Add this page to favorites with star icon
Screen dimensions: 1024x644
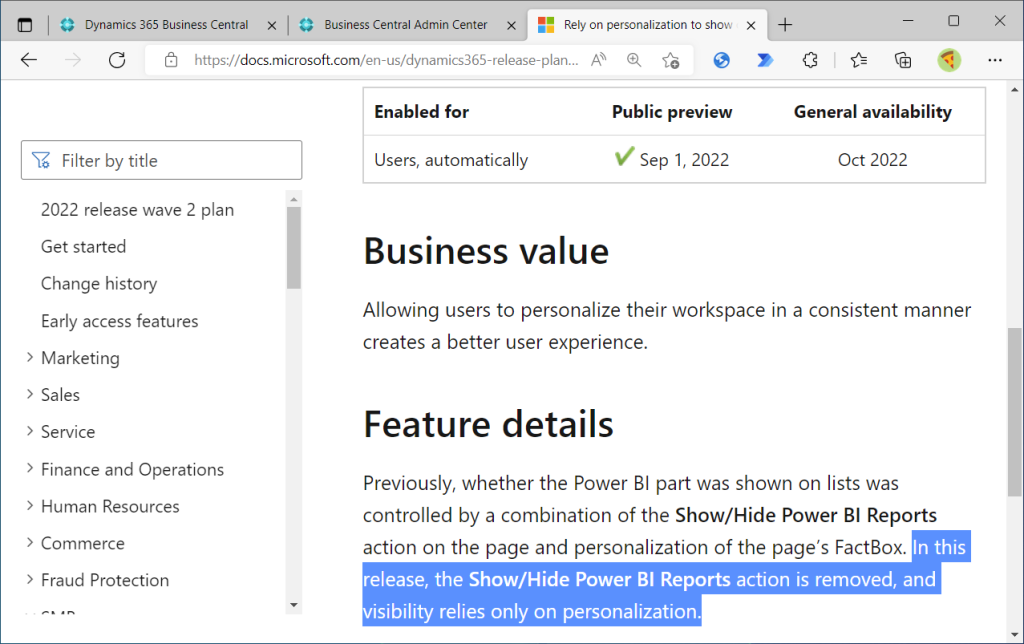pyautogui.click(x=670, y=60)
